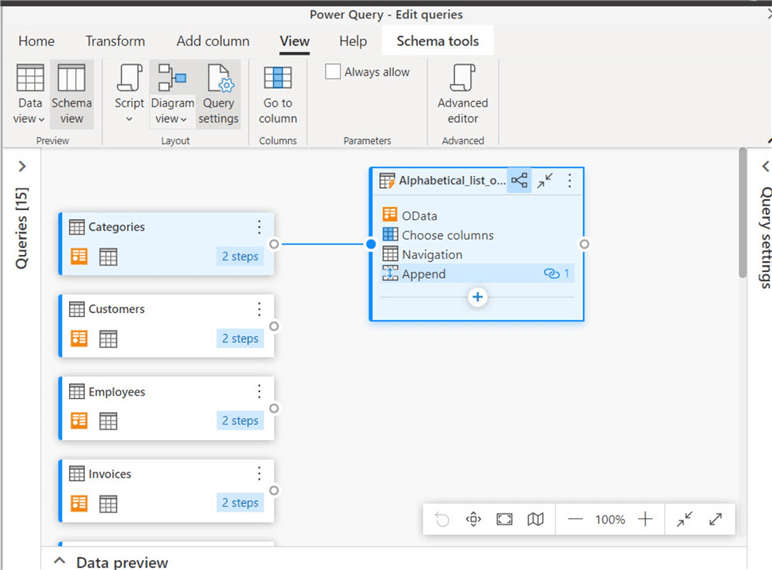Screen dimensions: 772x570
Task: Open the Home ribbon tab
Action: point(36,41)
